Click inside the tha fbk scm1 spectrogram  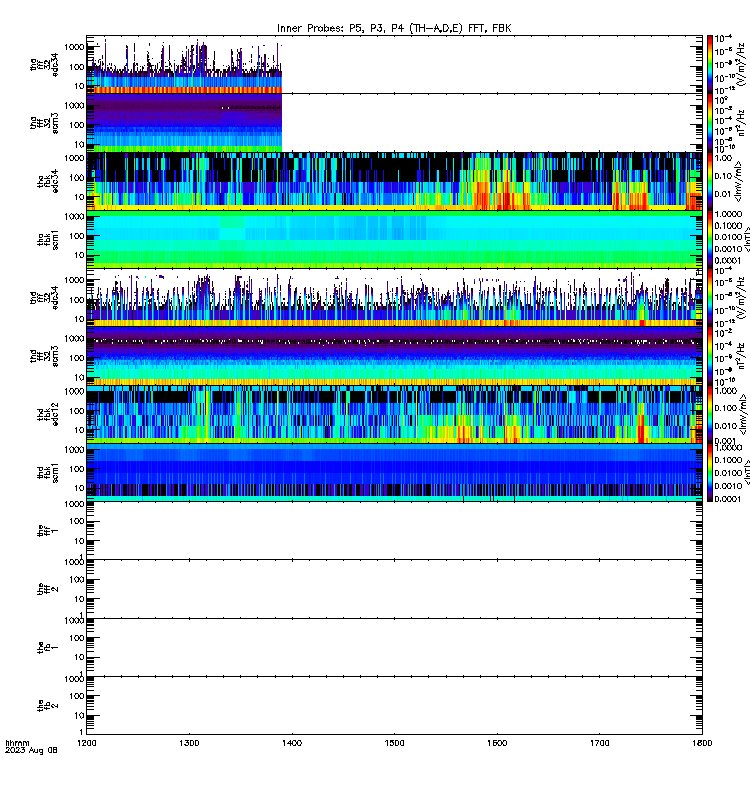tap(394, 239)
